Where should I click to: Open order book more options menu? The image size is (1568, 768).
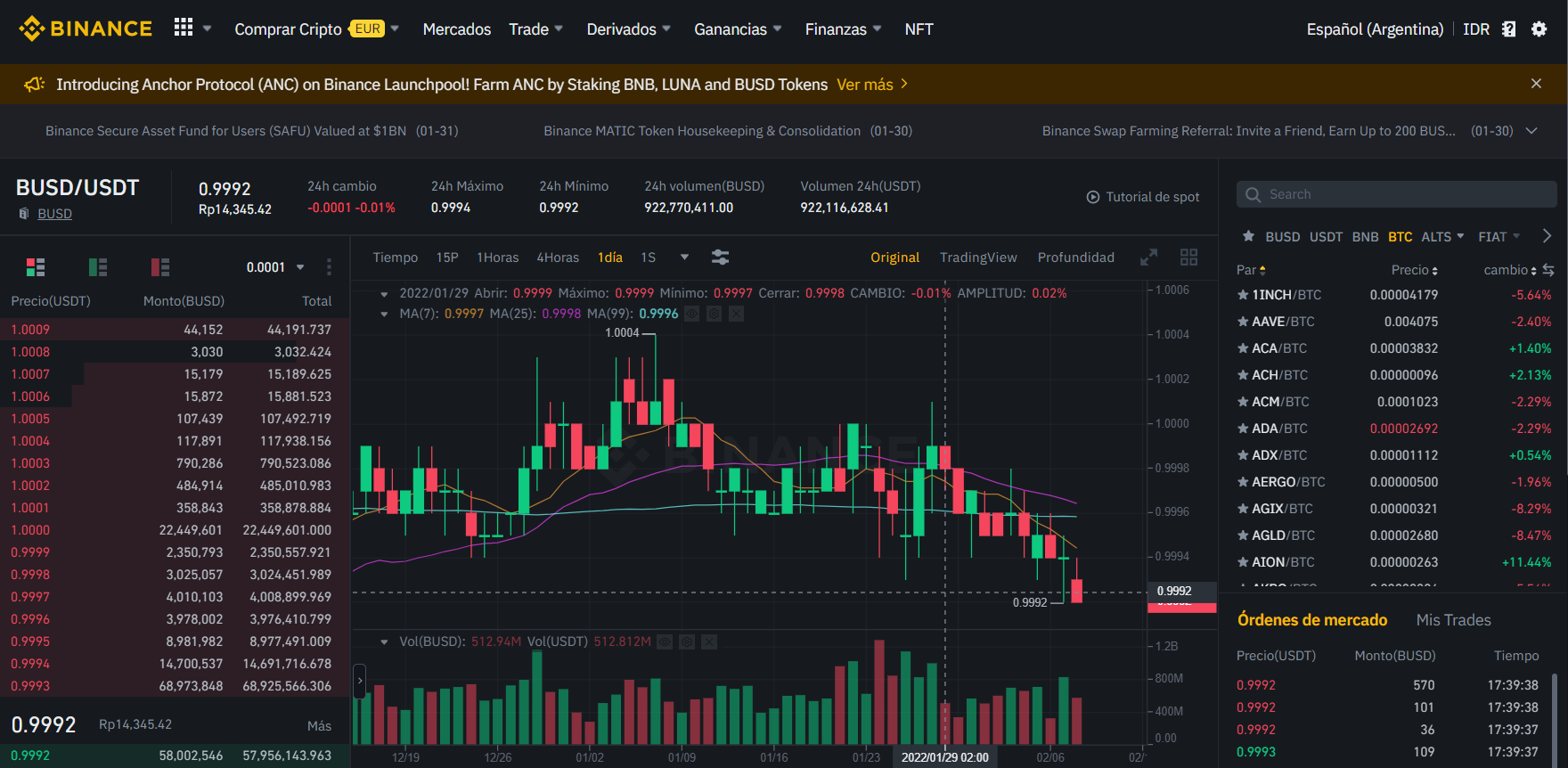[329, 266]
